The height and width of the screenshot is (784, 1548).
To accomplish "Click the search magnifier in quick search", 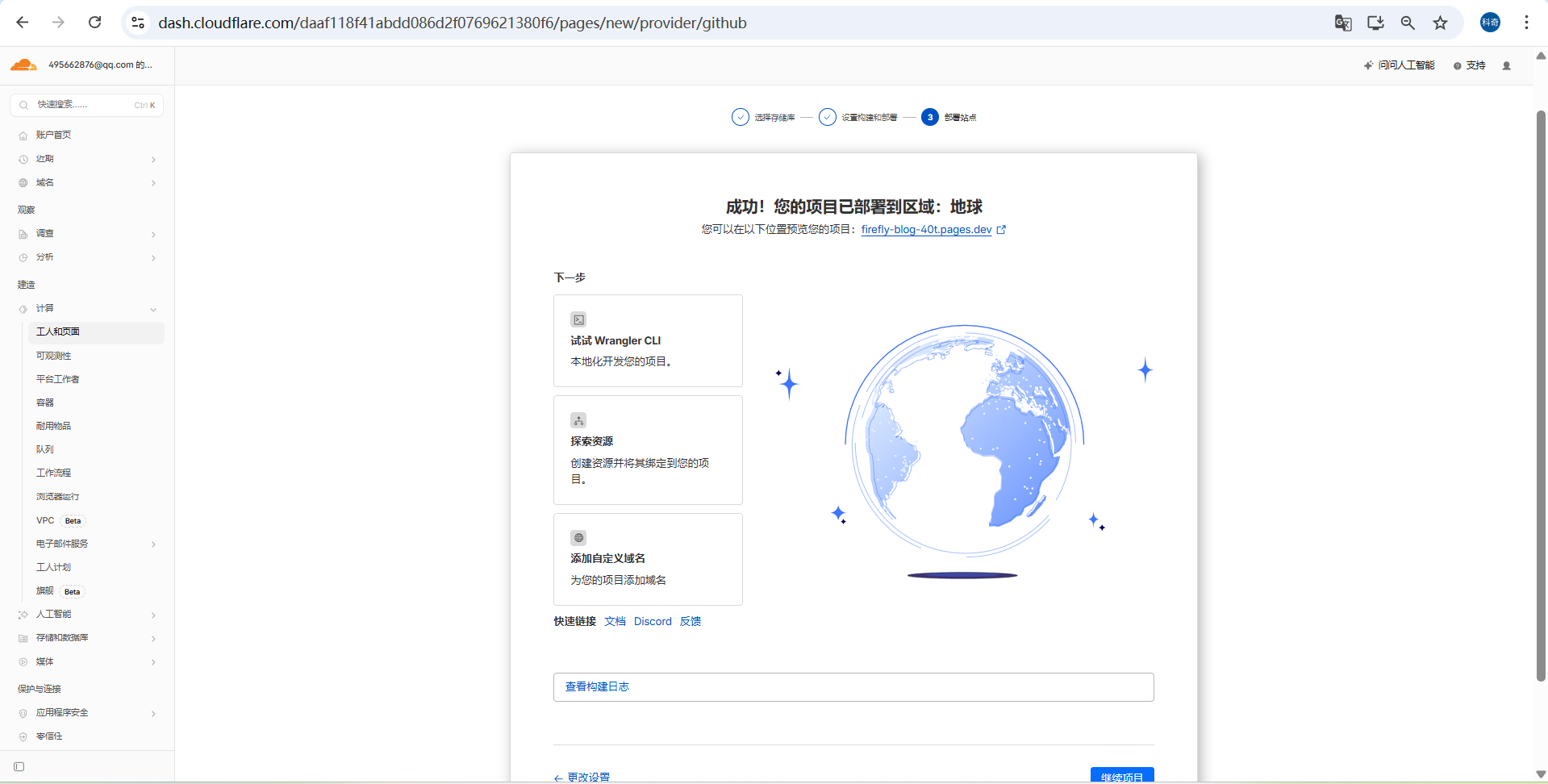I will (23, 105).
